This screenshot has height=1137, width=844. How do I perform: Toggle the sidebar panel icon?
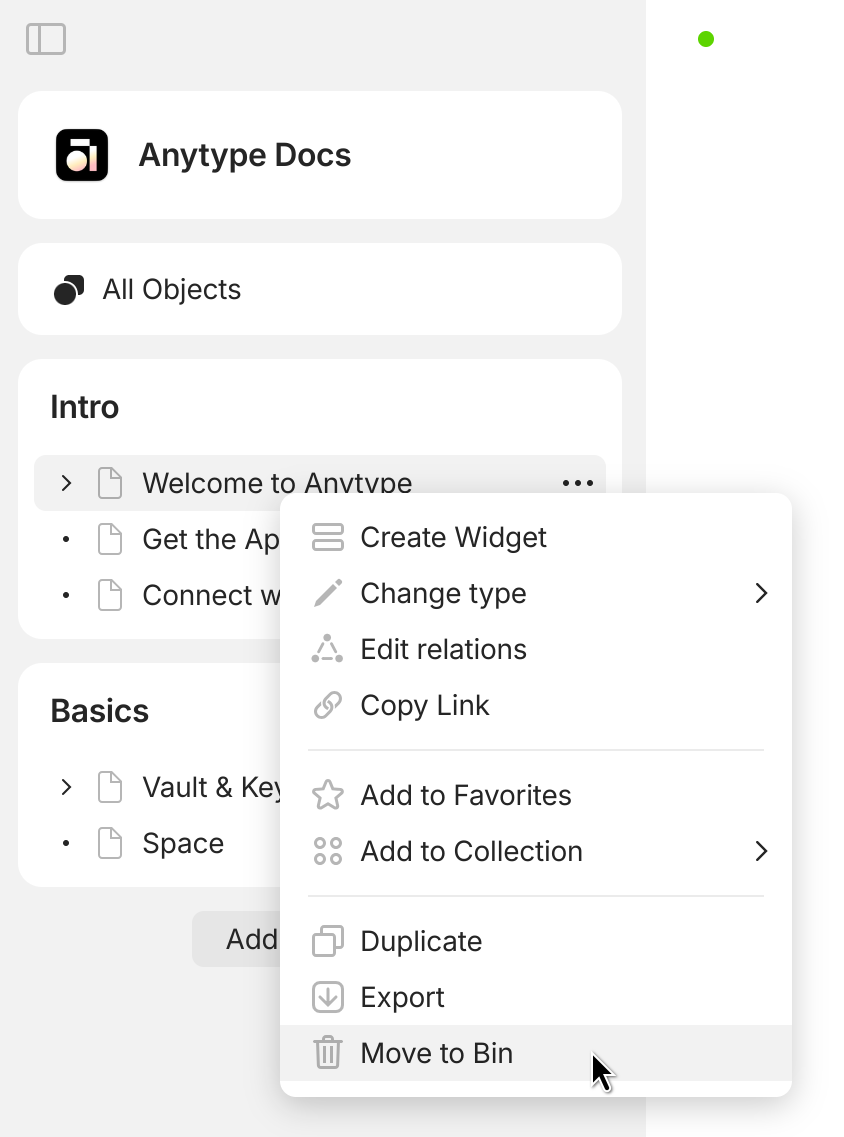(46, 39)
